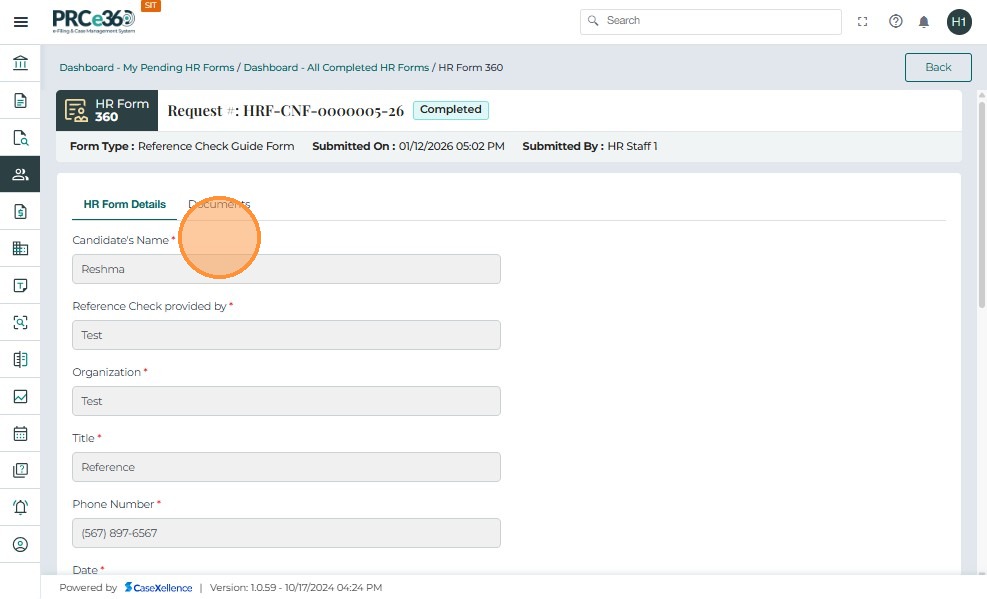Click the Form Type Reference Check Guide Form text
This screenshot has height=599, width=987.
[x=182, y=146]
